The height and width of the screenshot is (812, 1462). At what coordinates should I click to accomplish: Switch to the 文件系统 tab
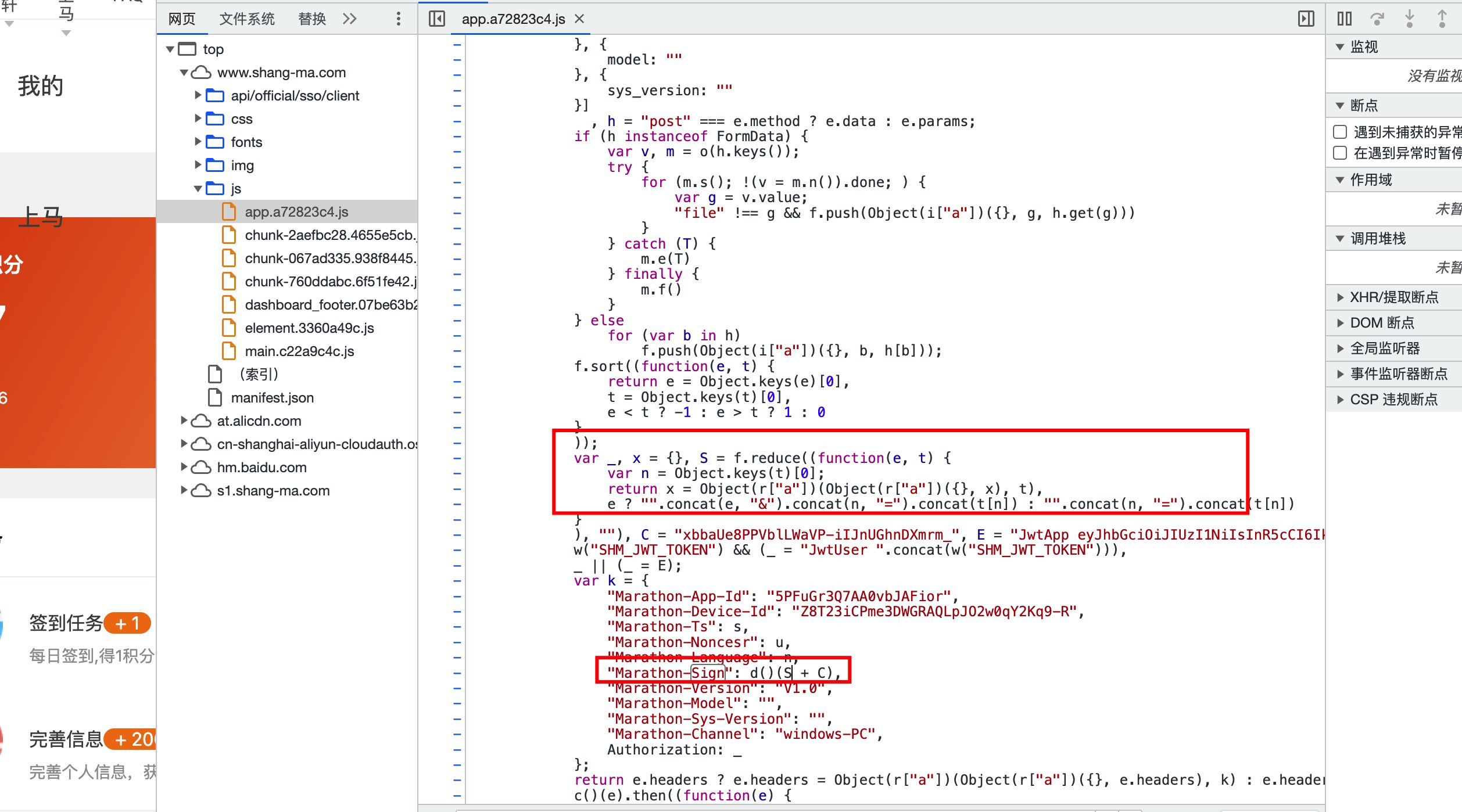[246, 19]
